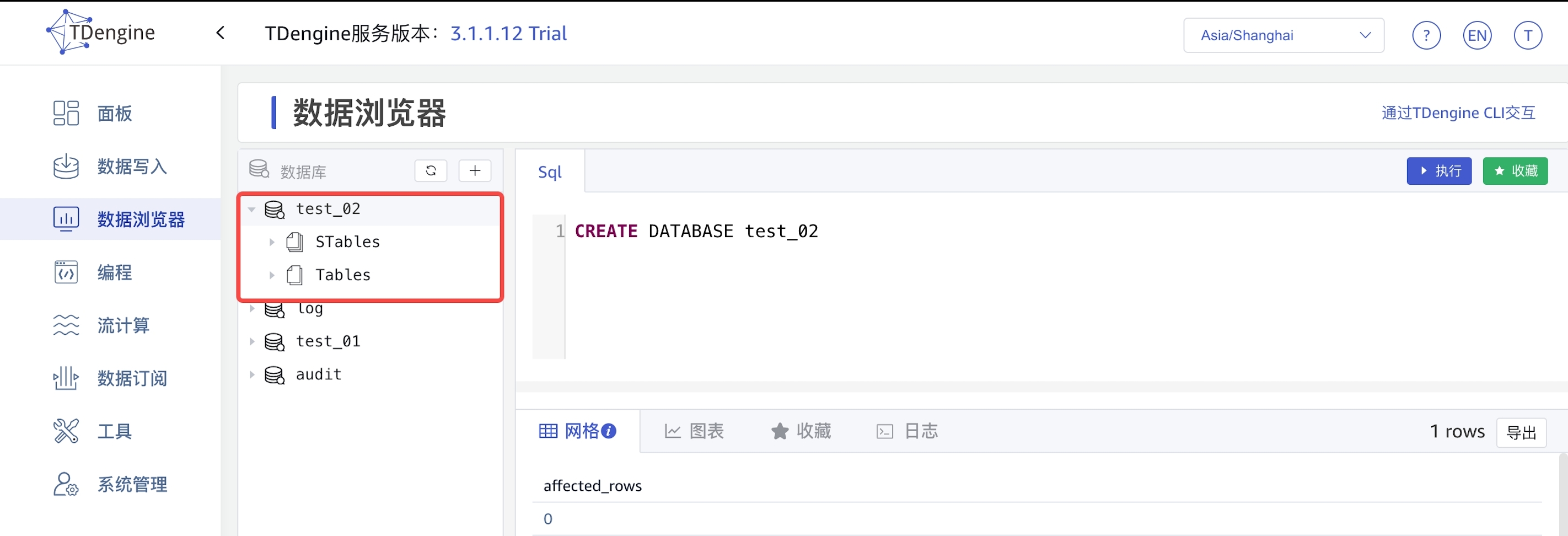Image resolution: width=1568 pixels, height=536 pixels.
Task: Switch to the 图表 chart tab
Action: point(694,431)
